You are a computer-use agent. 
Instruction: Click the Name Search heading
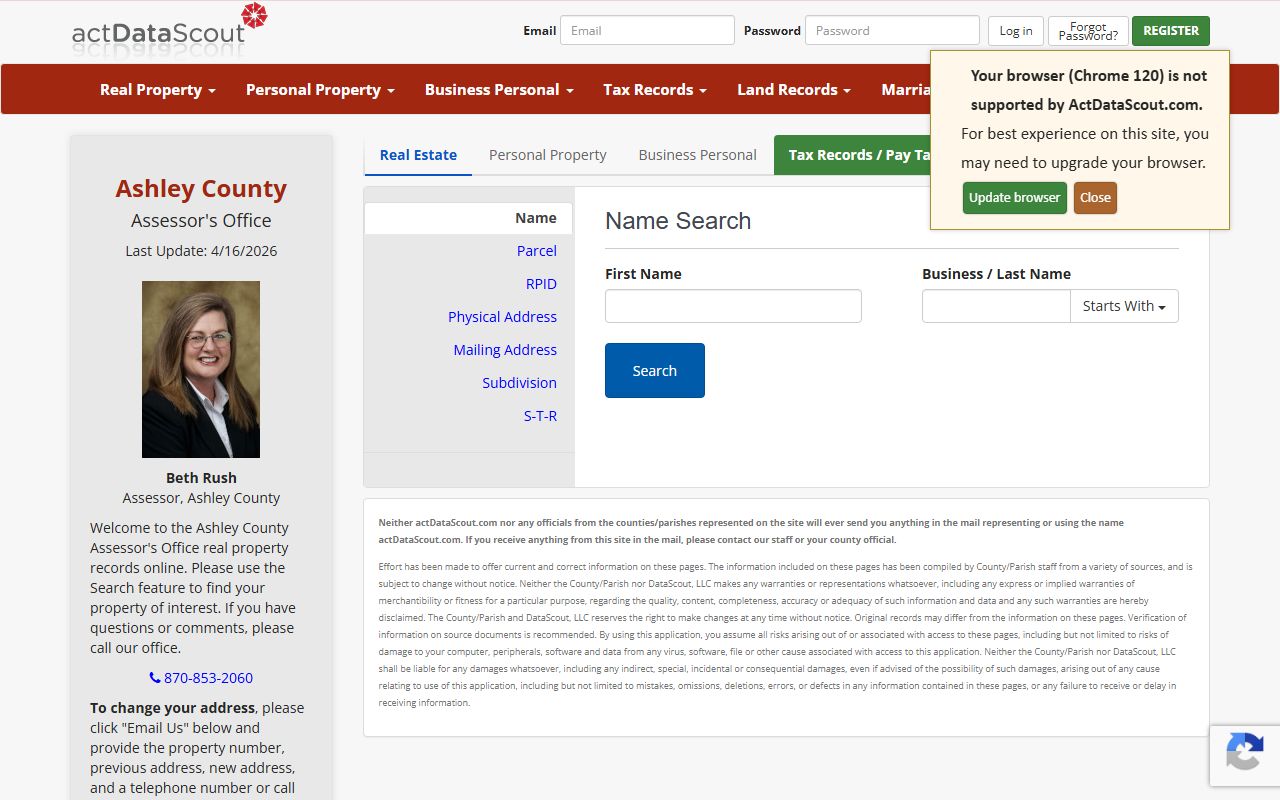[x=678, y=221]
